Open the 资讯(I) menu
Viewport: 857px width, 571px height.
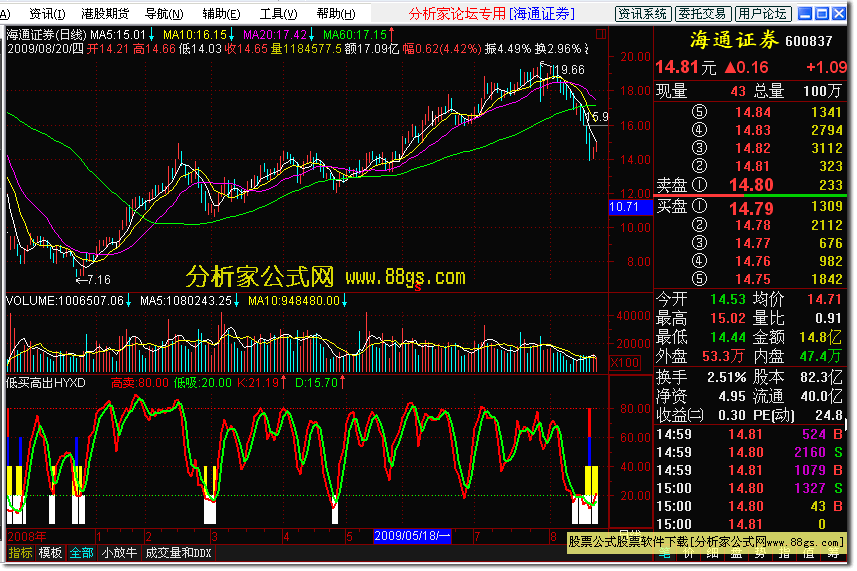(47, 14)
